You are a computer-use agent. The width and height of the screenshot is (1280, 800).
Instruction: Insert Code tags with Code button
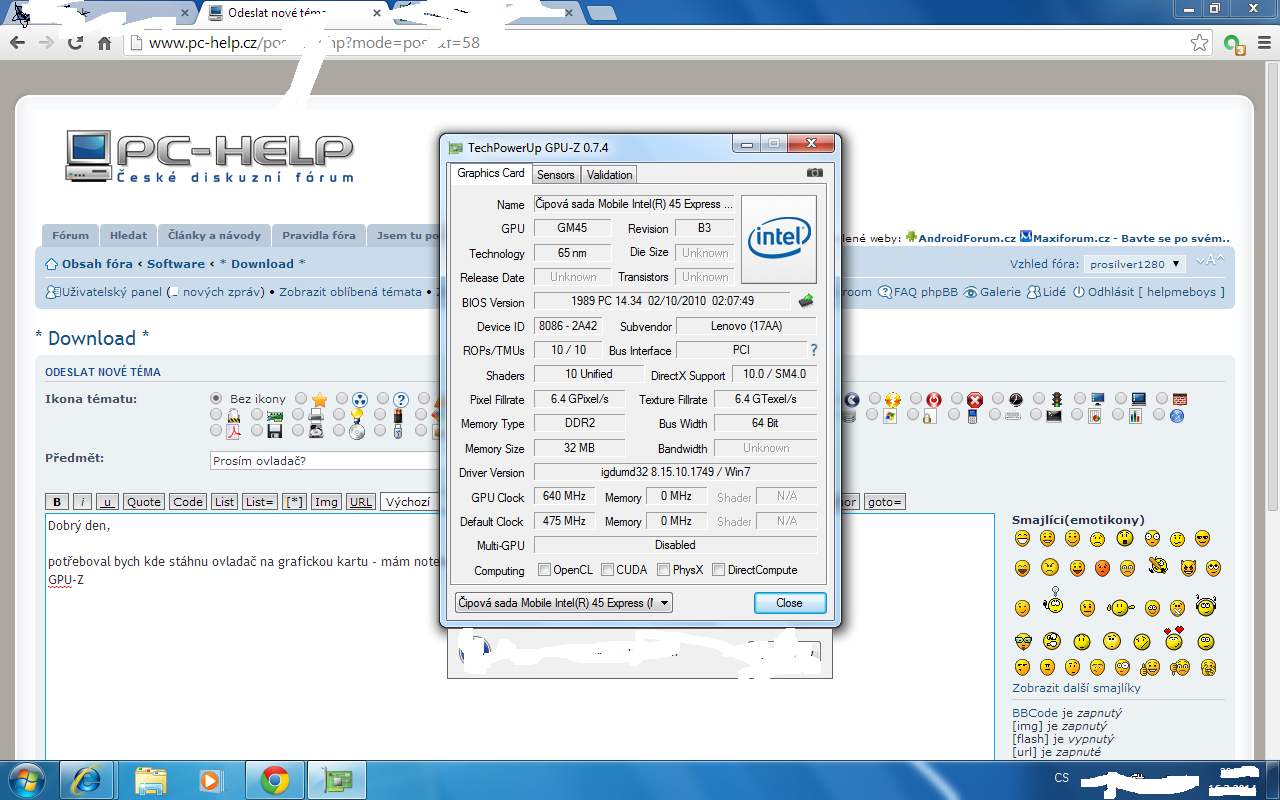pos(187,502)
